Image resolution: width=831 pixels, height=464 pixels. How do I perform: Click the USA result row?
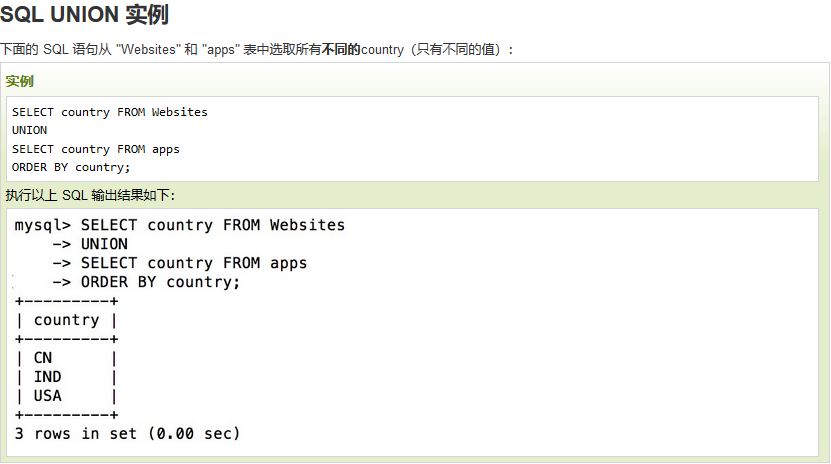[x=66, y=396]
